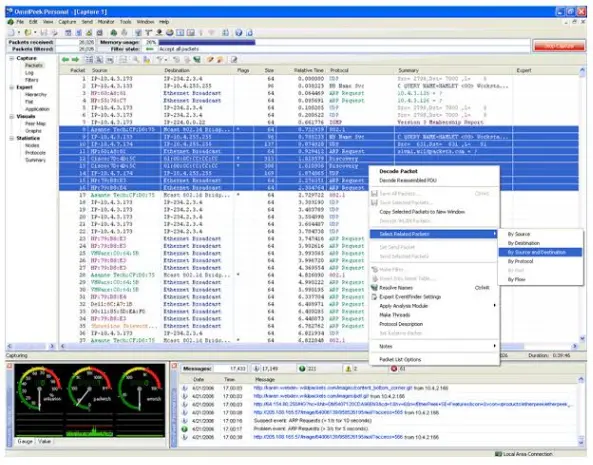Click the packets/s gauge dial
Viewport: 593px width, 465px height.
pyautogui.click(x=90, y=390)
